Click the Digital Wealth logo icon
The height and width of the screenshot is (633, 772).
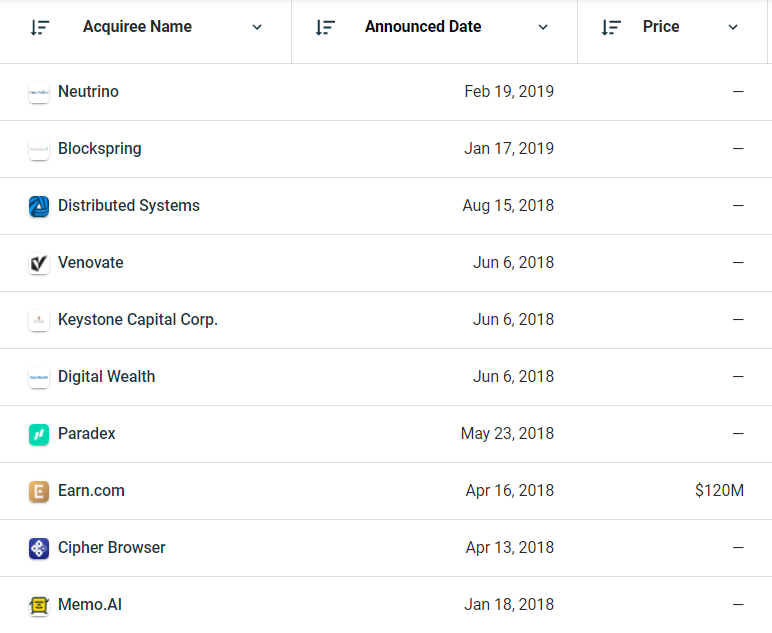tap(39, 378)
